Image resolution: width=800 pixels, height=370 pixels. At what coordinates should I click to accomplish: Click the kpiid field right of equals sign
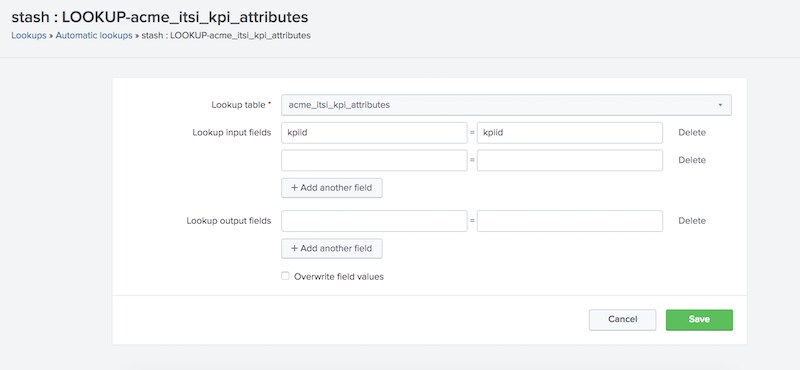coord(570,133)
